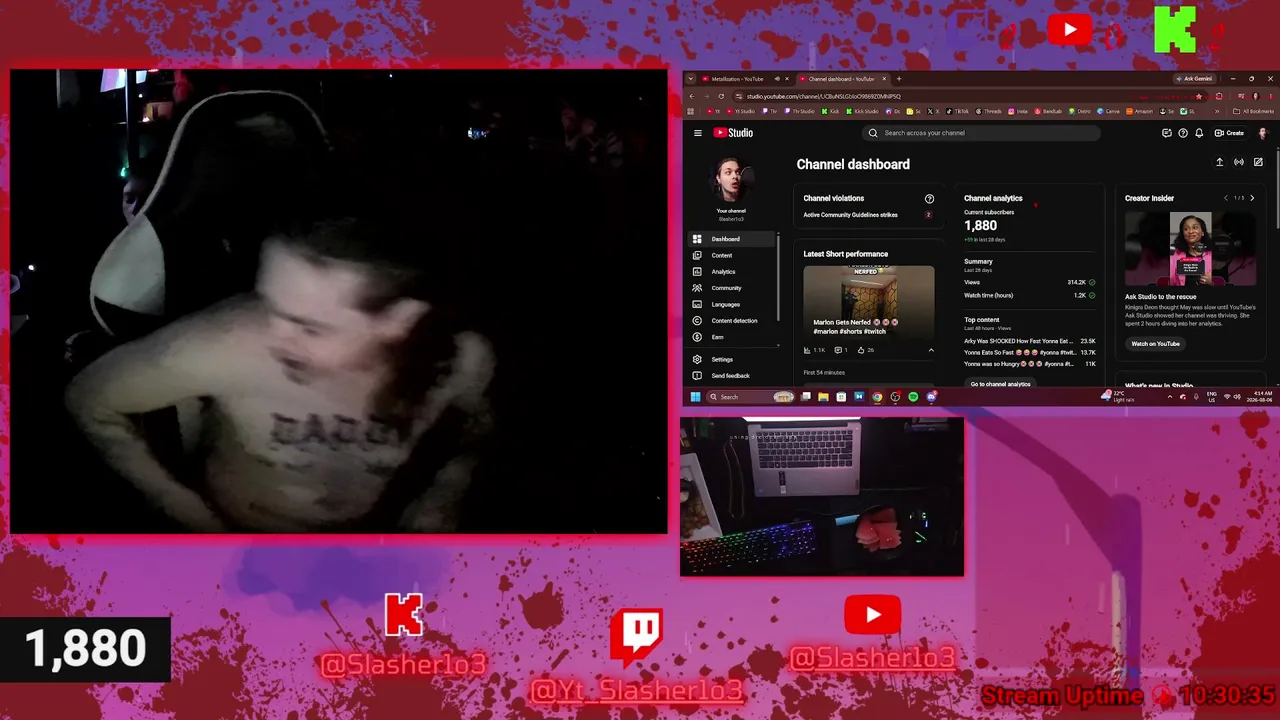1280x720 pixels.
Task: Open the Chrome tab search dropdown
Action: 690,79
